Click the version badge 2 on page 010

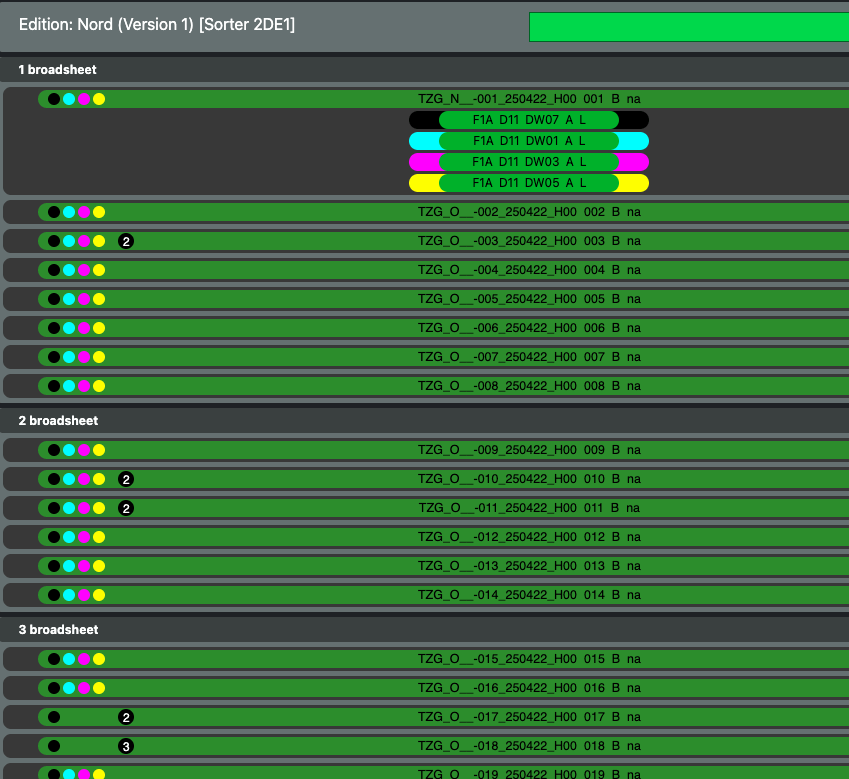(x=126, y=479)
